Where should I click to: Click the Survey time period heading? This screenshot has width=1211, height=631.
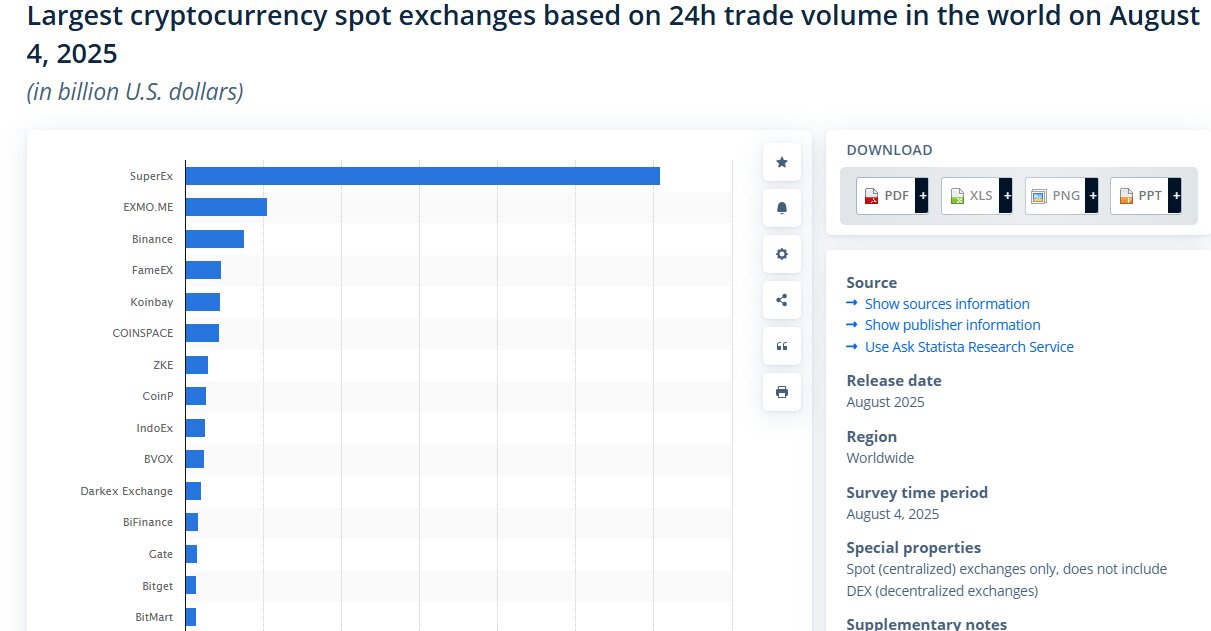[x=917, y=492]
